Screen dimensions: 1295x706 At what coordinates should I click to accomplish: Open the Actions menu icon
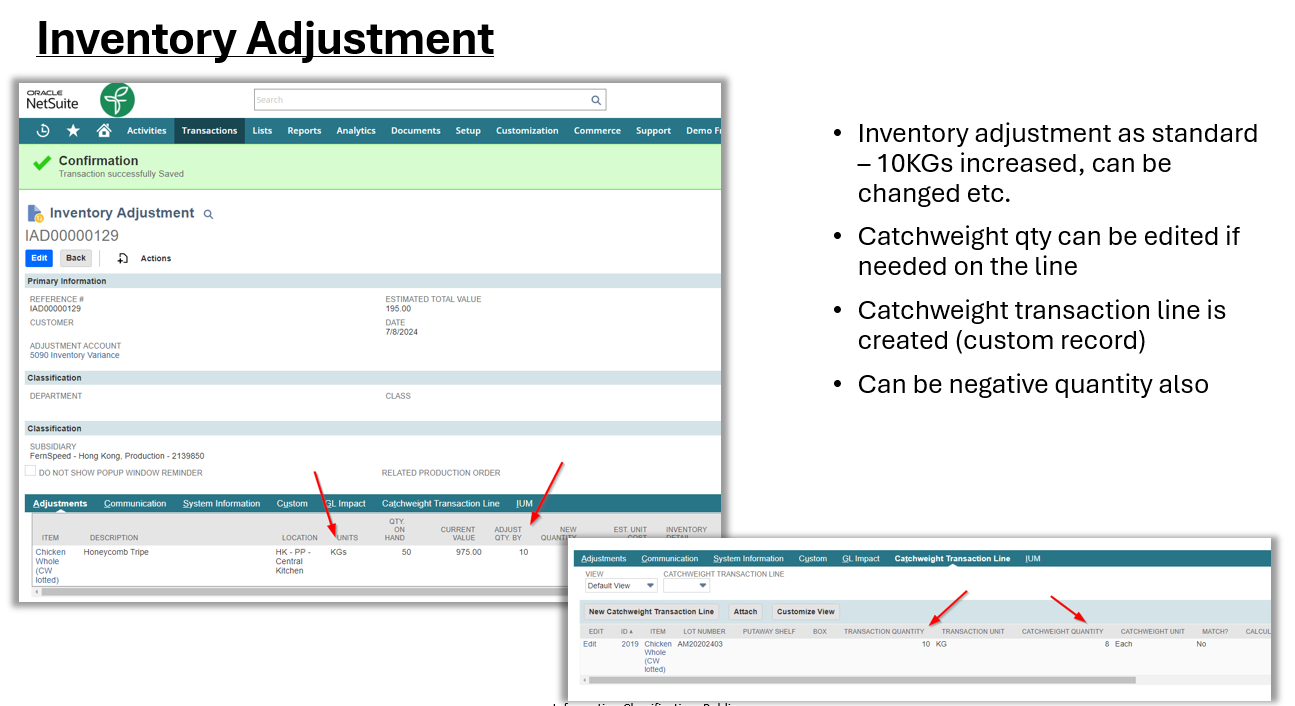(x=123, y=258)
